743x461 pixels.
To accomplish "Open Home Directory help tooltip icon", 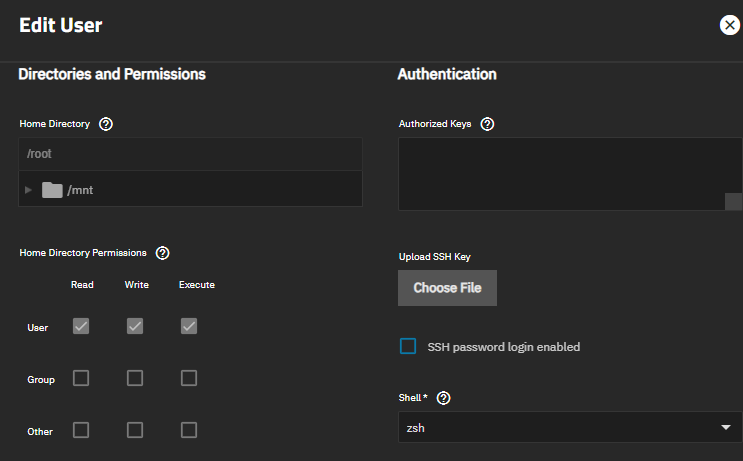I will [x=106, y=124].
